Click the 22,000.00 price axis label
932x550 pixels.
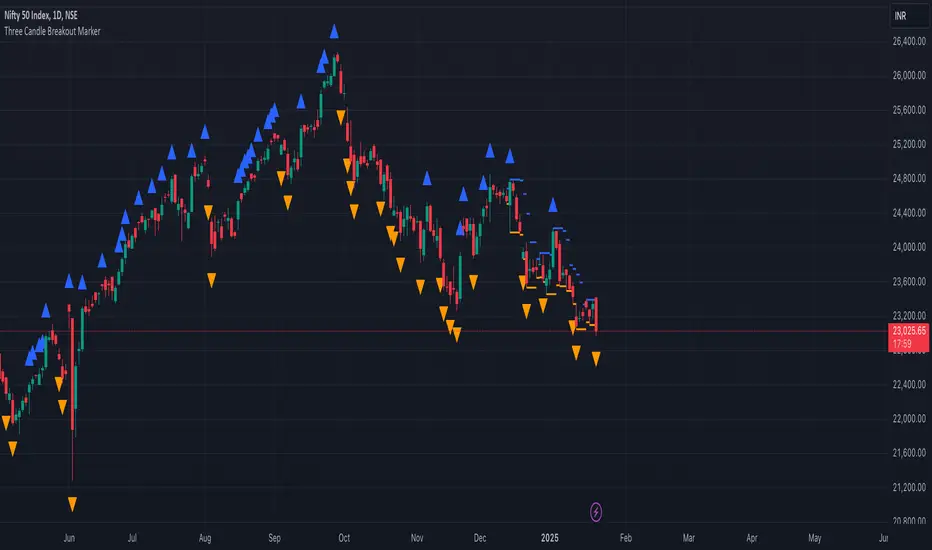pyautogui.click(x=909, y=419)
